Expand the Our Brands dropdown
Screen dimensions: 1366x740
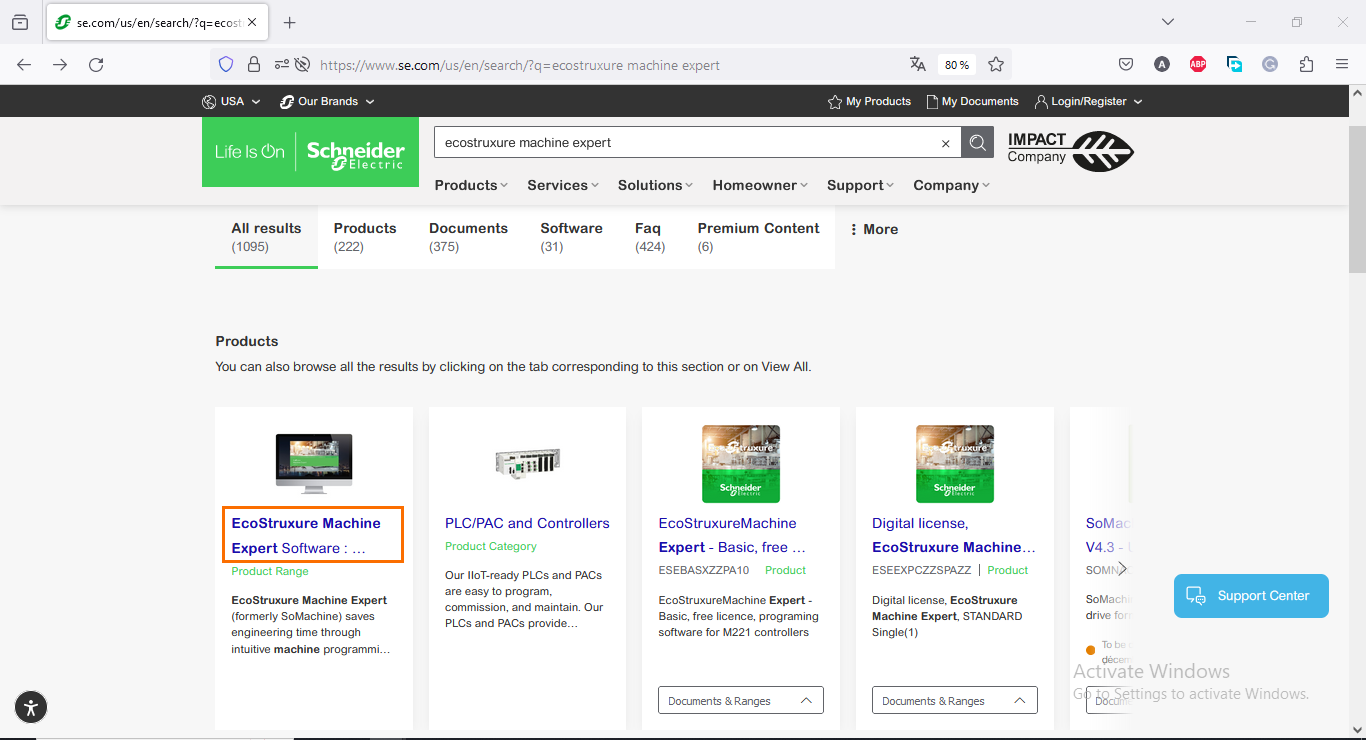tap(327, 101)
